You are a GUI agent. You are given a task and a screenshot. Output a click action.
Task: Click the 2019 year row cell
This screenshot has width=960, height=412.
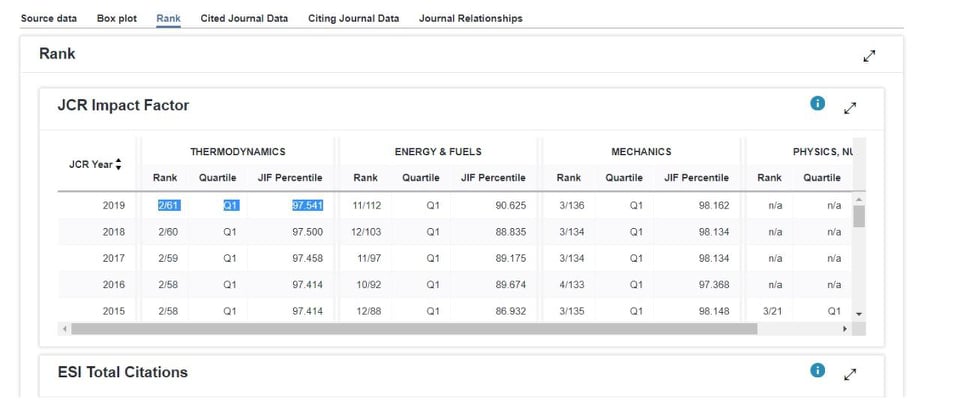[x=114, y=205]
